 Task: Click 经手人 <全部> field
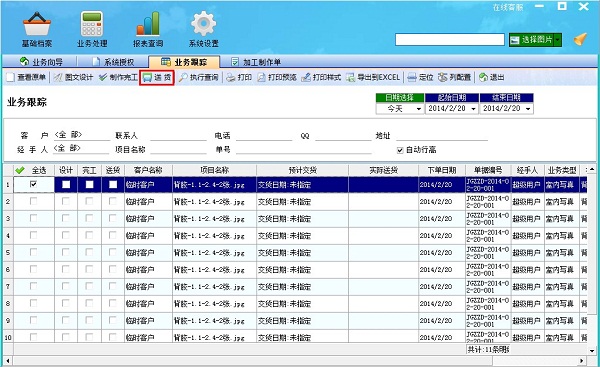point(81,148)
